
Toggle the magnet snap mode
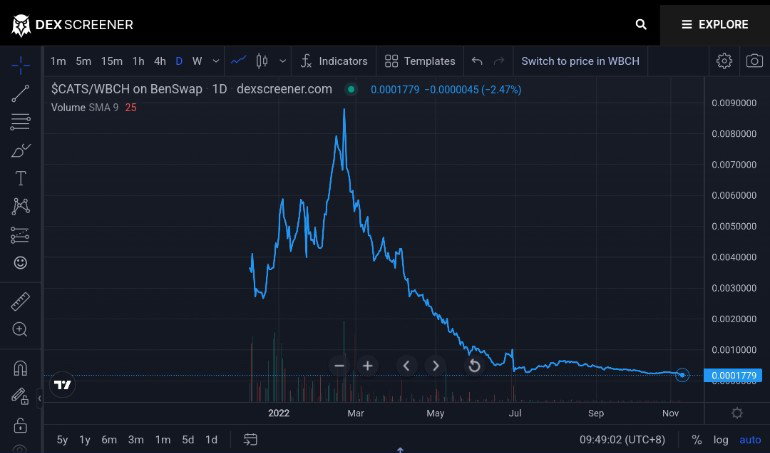pyautogui.click(x=20, y=368)
